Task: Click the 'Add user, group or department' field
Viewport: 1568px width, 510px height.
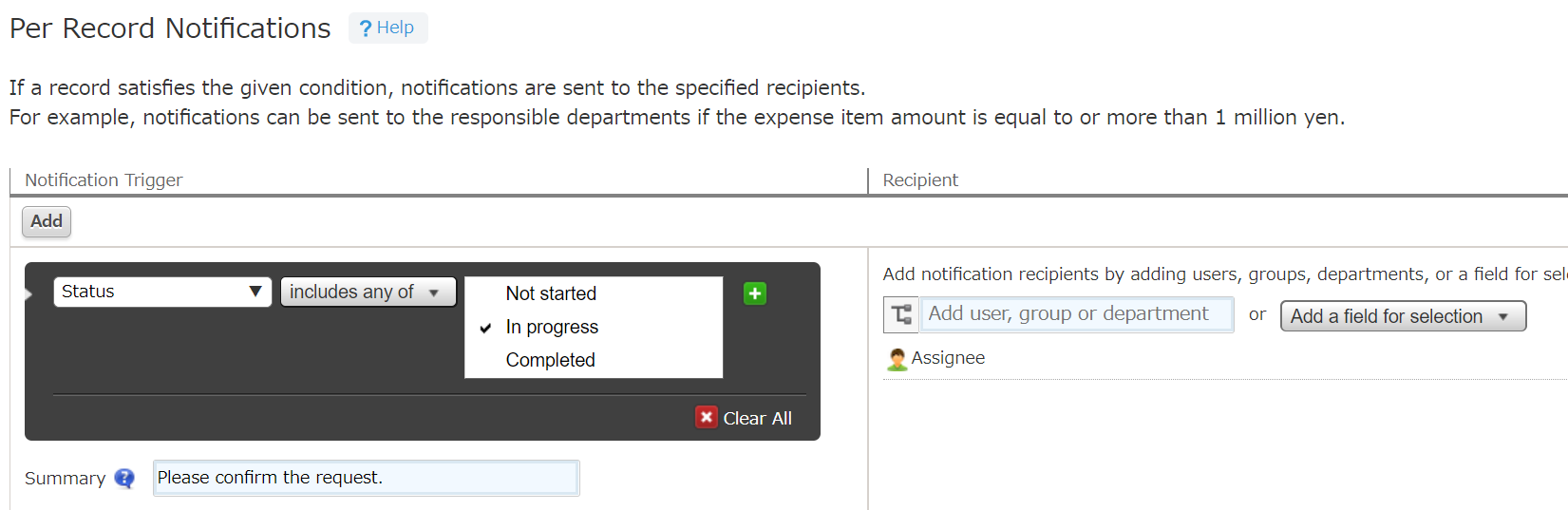Action: (x=1076, y=314)
